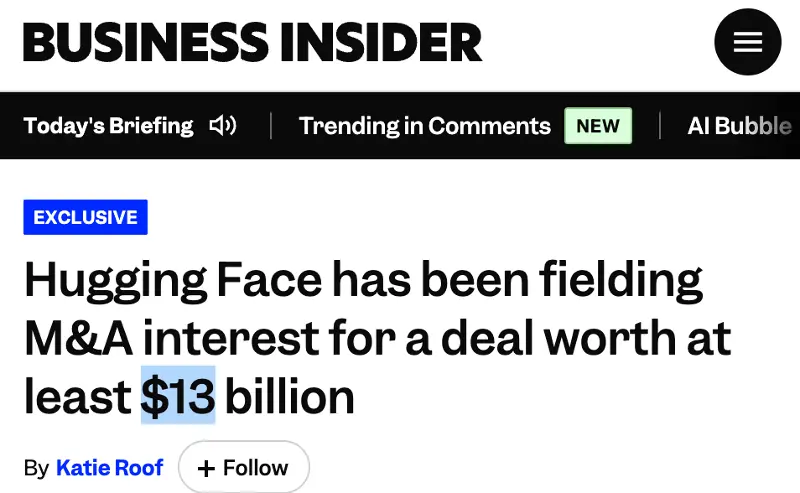The width and height of the screenshot is (800, 493).
Task: Click the plus icon in Follow button
Action: (206, 468)
